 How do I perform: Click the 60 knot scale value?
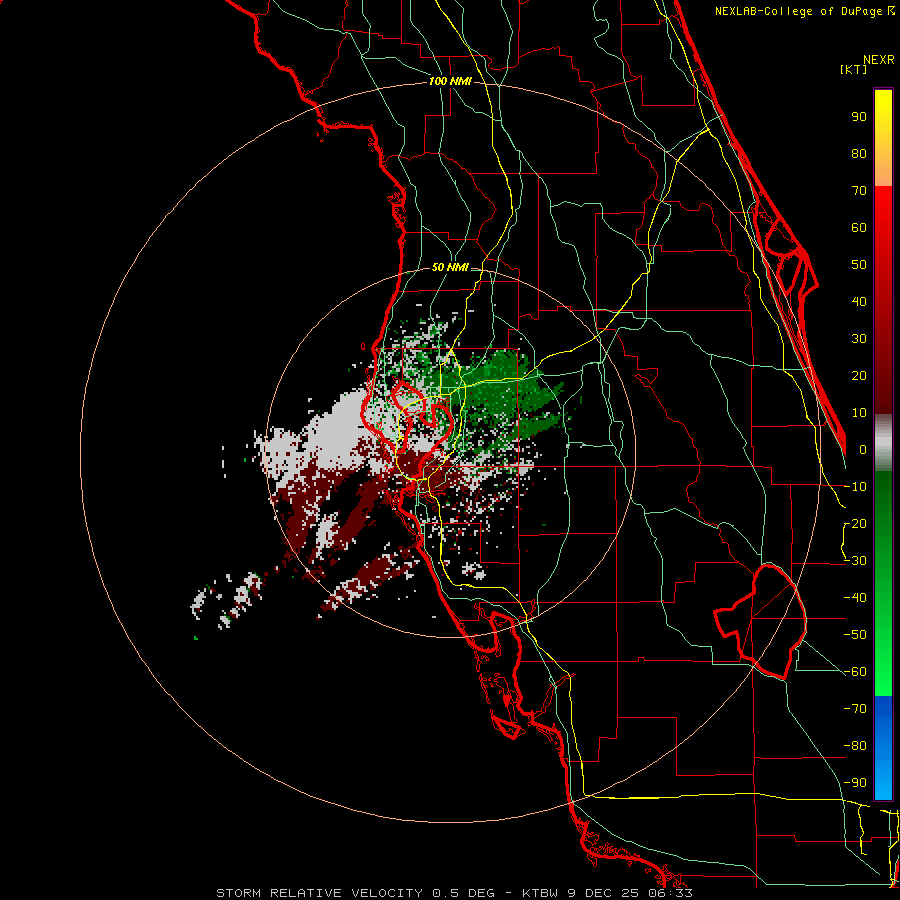(x=859, y=228)
